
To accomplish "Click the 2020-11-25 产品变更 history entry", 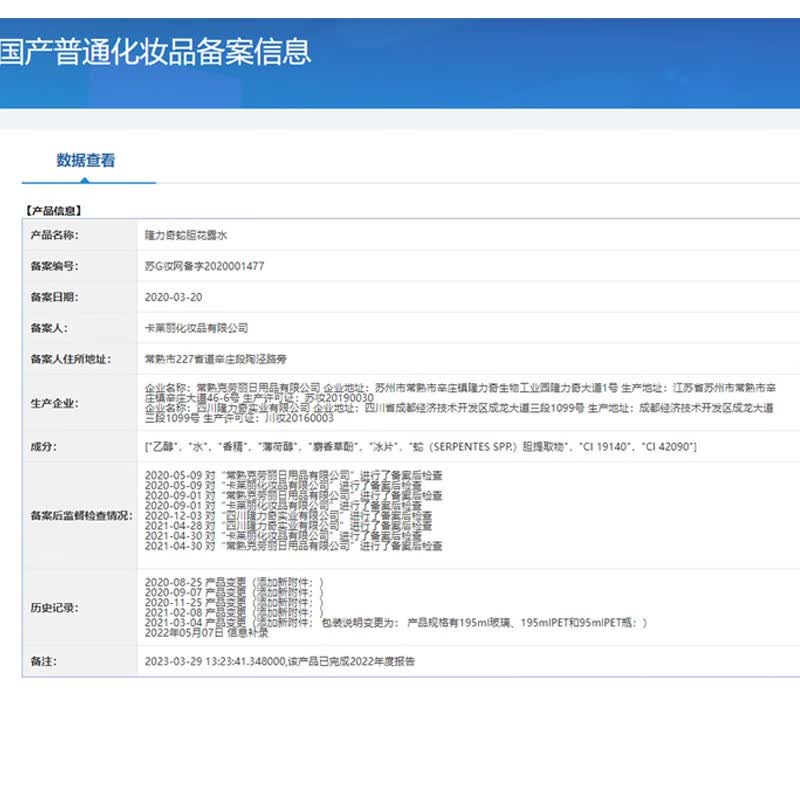I will tap(234, 603).
